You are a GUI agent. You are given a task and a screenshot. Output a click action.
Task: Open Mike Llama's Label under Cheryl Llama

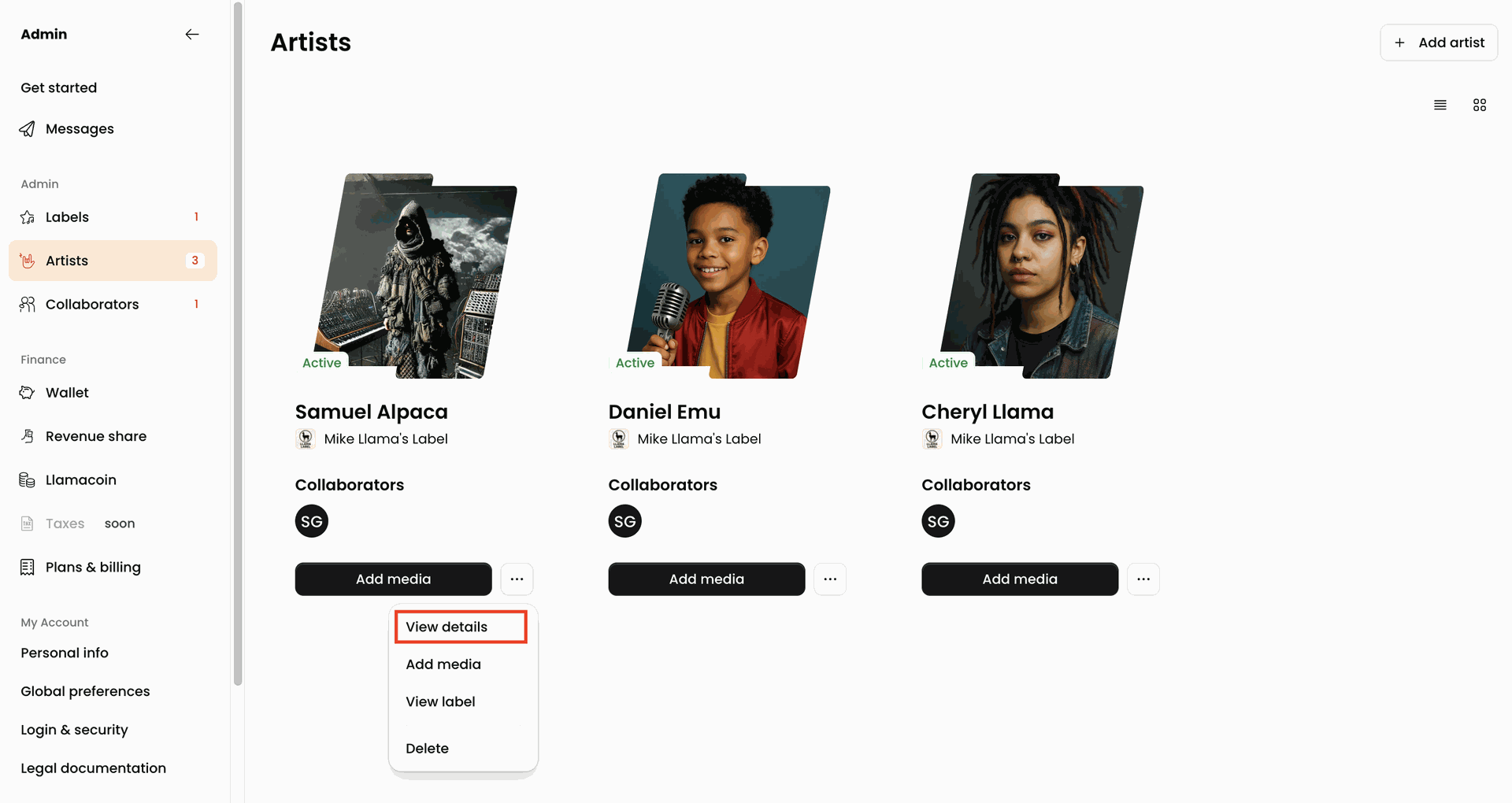click(x=1012, y=439)
